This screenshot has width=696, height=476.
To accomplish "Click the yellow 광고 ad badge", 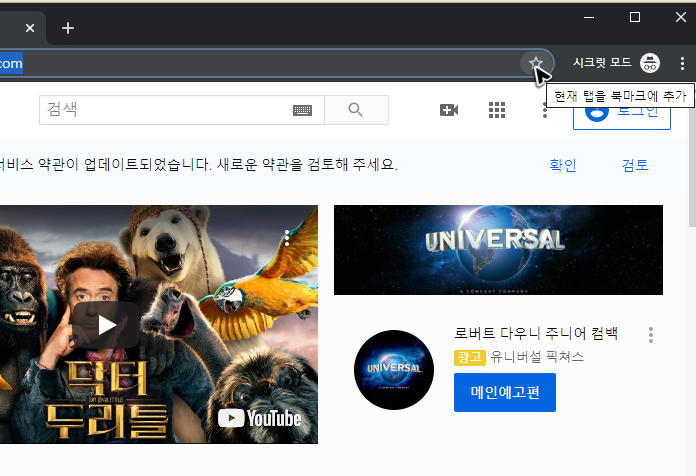I will (x=470, y=357).
